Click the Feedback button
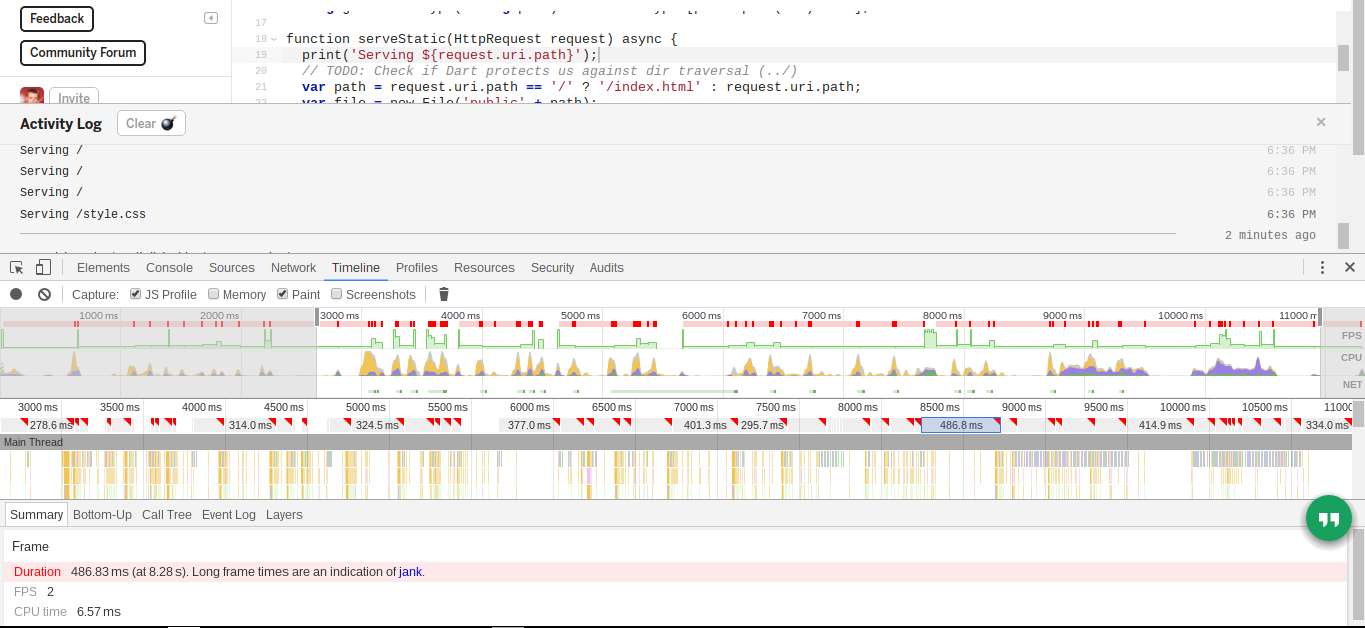Image resolution: width=1365 pixels, height=628 pixels. click(x=57, y=18)
